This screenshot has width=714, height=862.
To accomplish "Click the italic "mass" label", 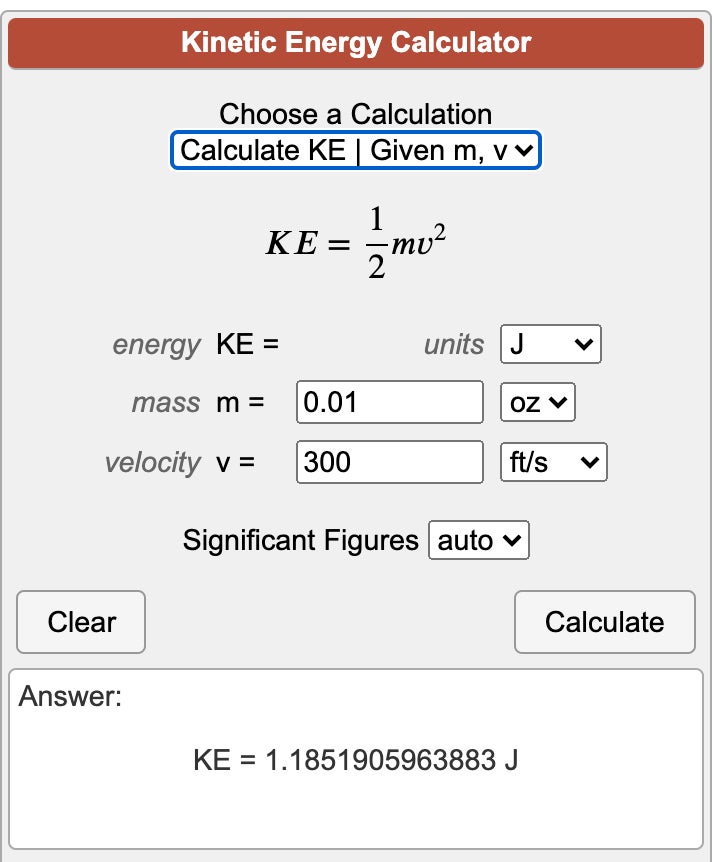I will click(166, 404).
